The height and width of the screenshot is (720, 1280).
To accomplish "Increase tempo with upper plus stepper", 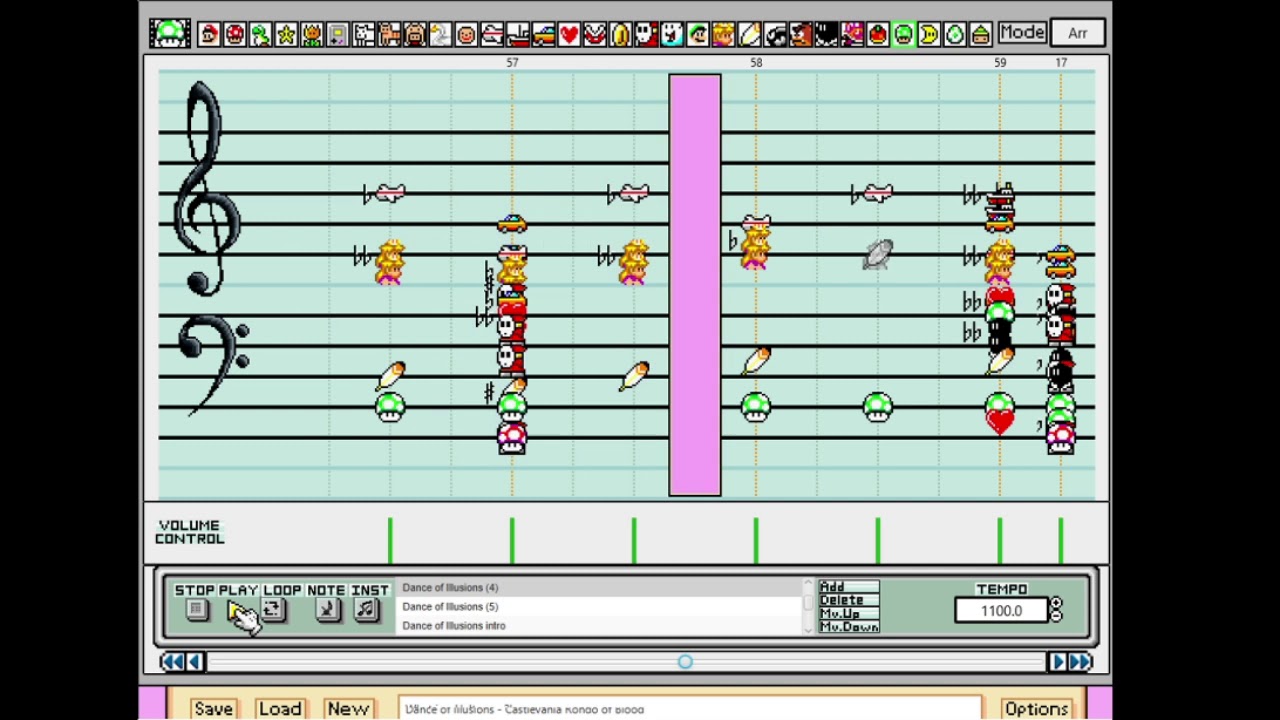I will point(1056,604).
